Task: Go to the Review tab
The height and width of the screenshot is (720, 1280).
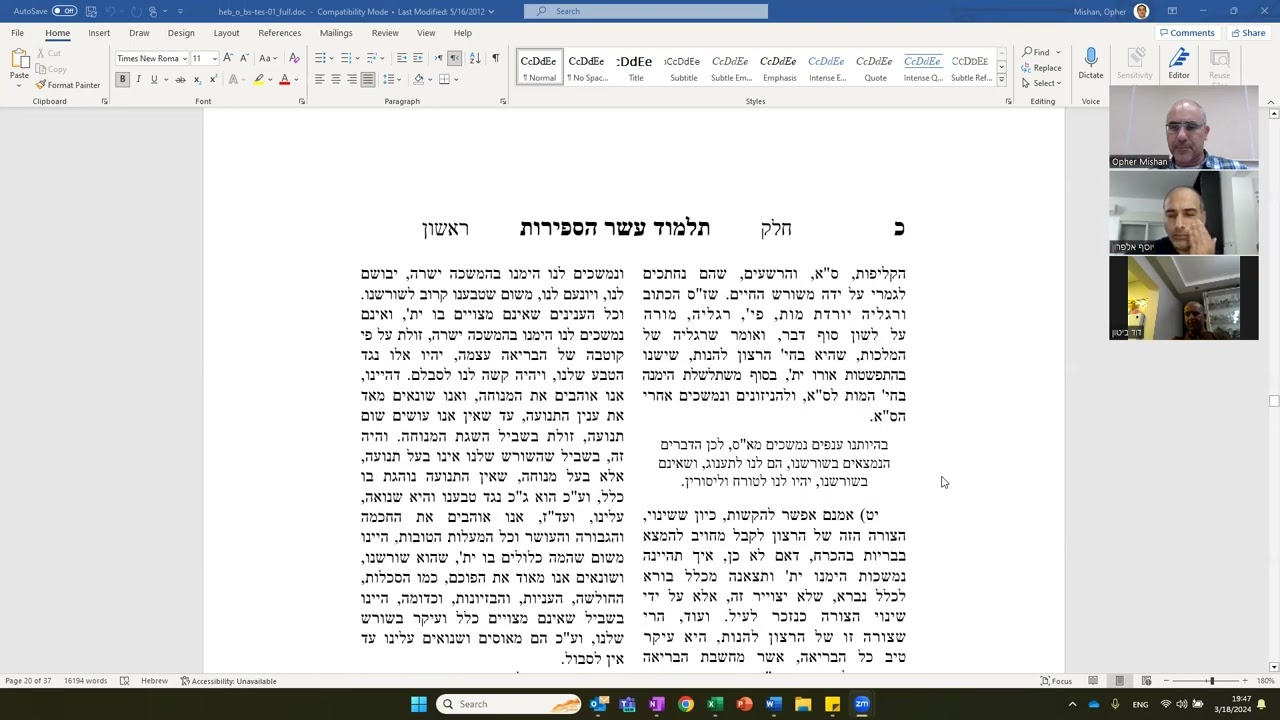Action: [x=385, y=33]
